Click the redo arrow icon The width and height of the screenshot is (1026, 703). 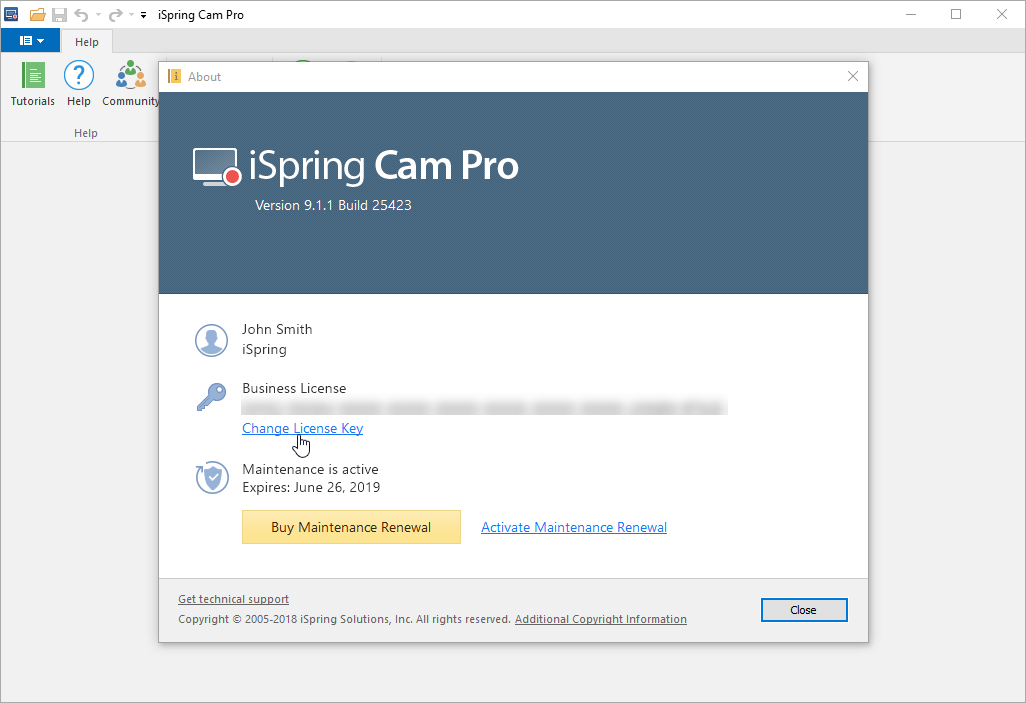click(115, 15)
